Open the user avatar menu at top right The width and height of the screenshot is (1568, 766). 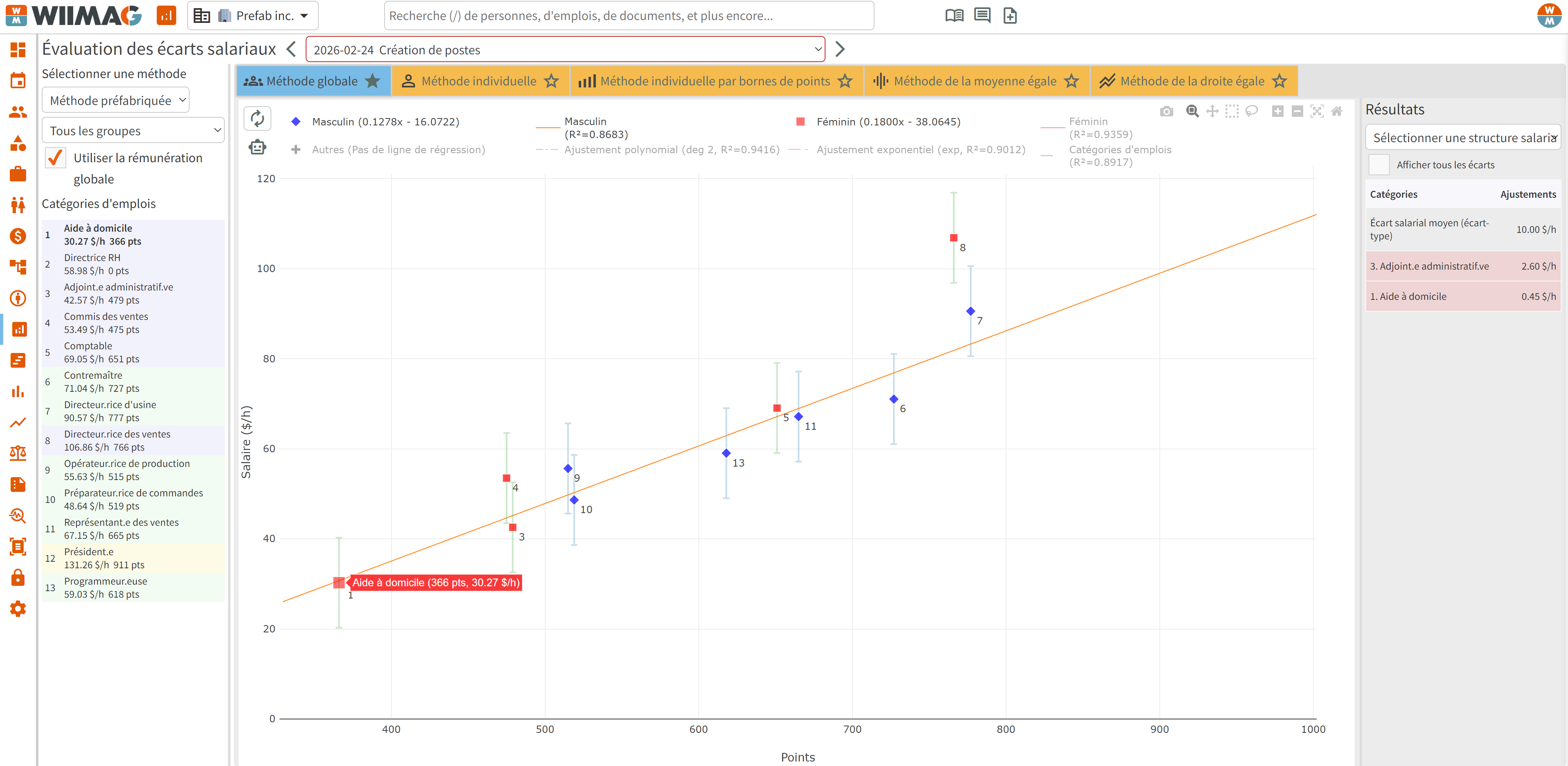click(1549, 15)
